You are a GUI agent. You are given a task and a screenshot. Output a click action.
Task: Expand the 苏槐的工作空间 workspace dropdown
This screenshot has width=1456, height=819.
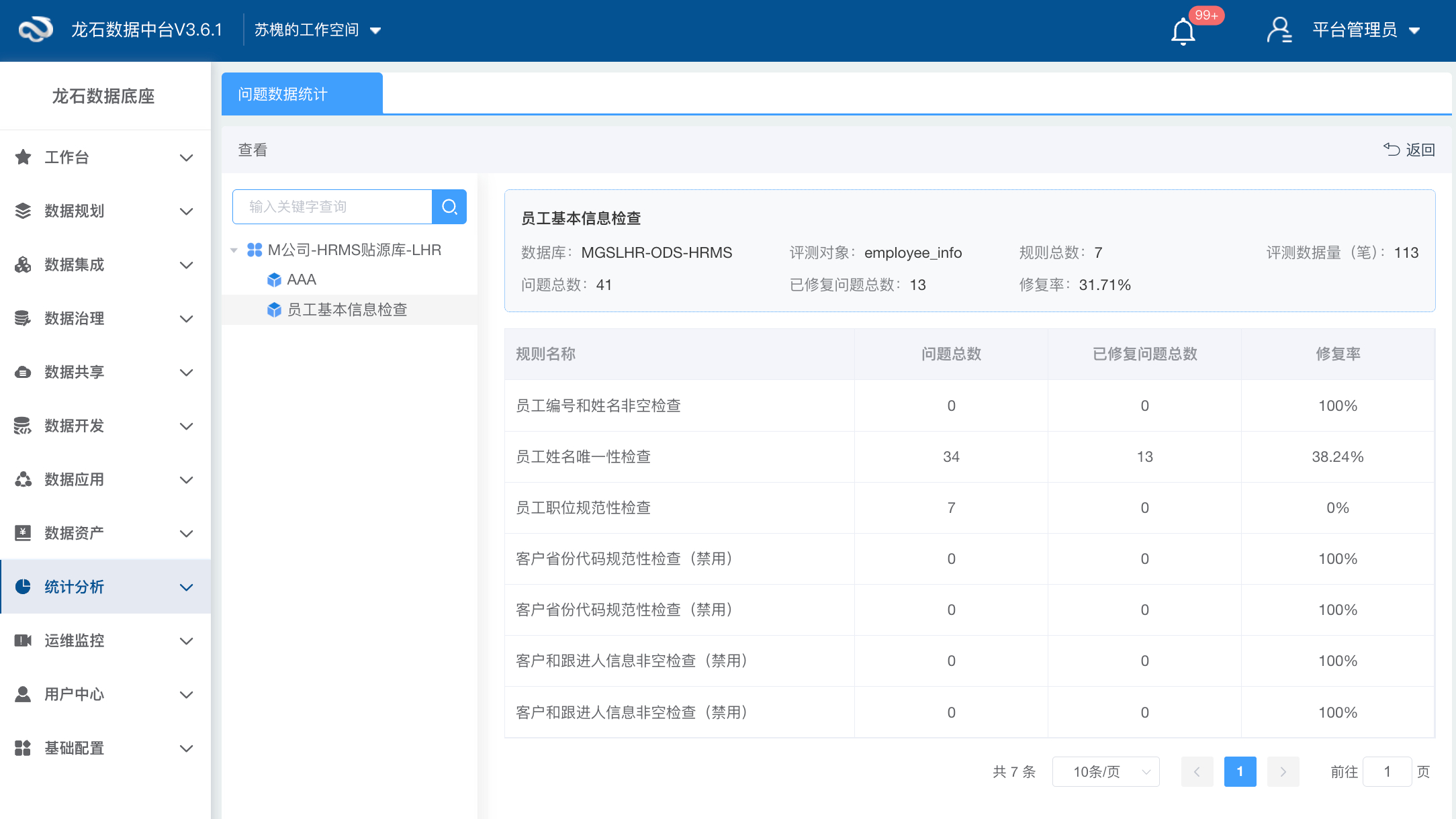pyautogui.click(x=317, y=30)
